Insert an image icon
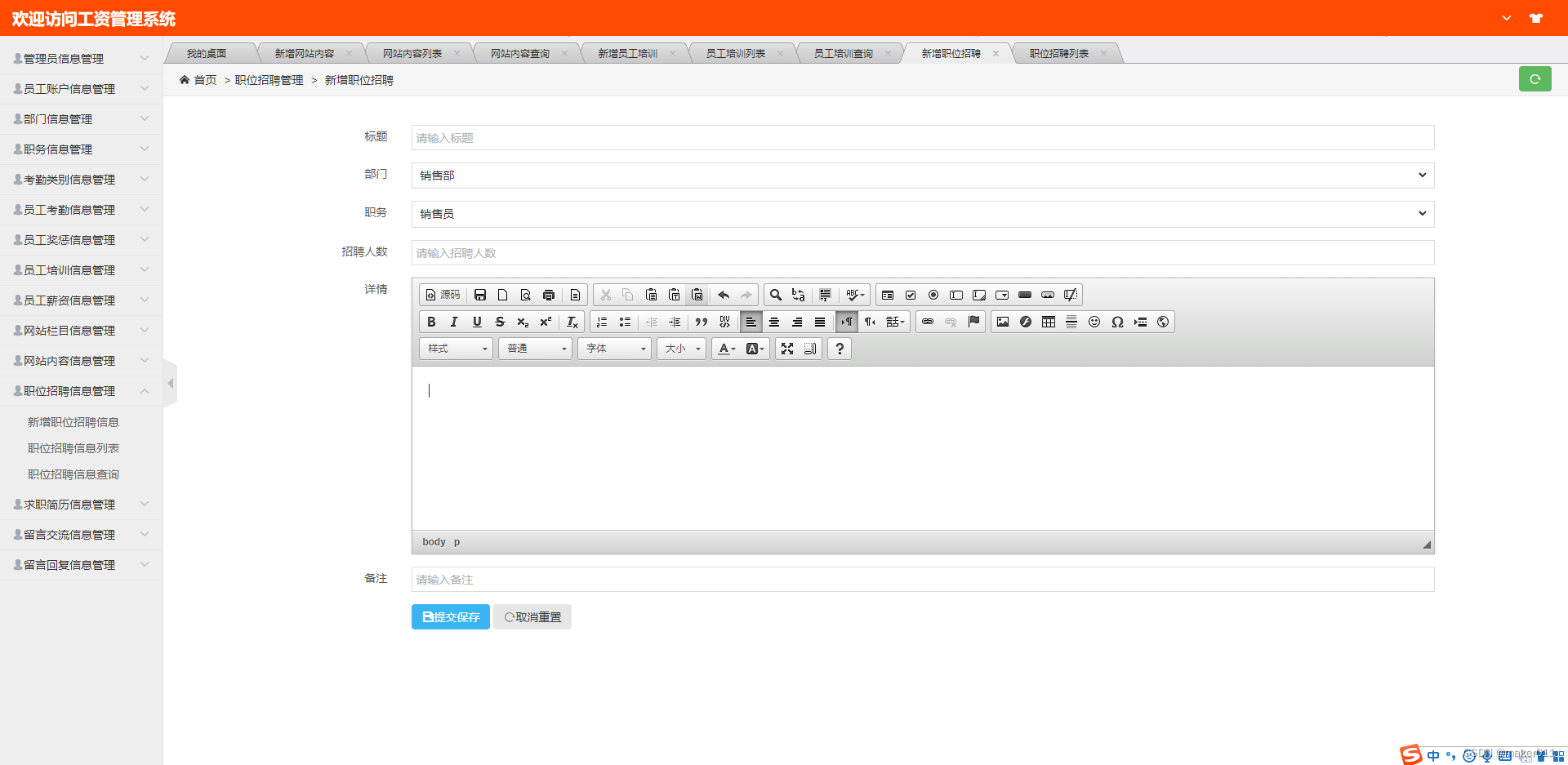The width and height of the screenshot is (1568, 765). point(1003,322)
